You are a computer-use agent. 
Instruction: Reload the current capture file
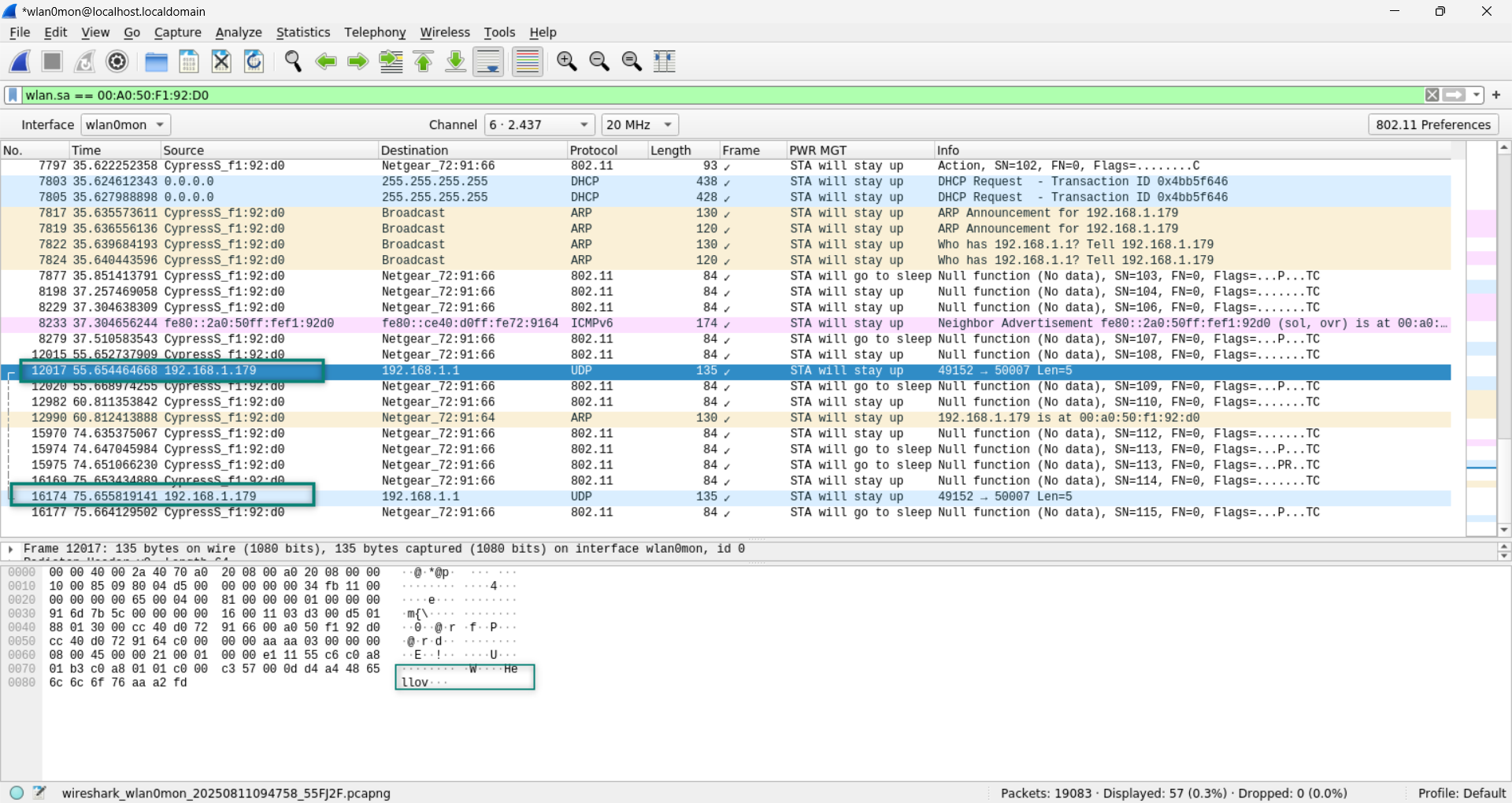tap(254, 61)
